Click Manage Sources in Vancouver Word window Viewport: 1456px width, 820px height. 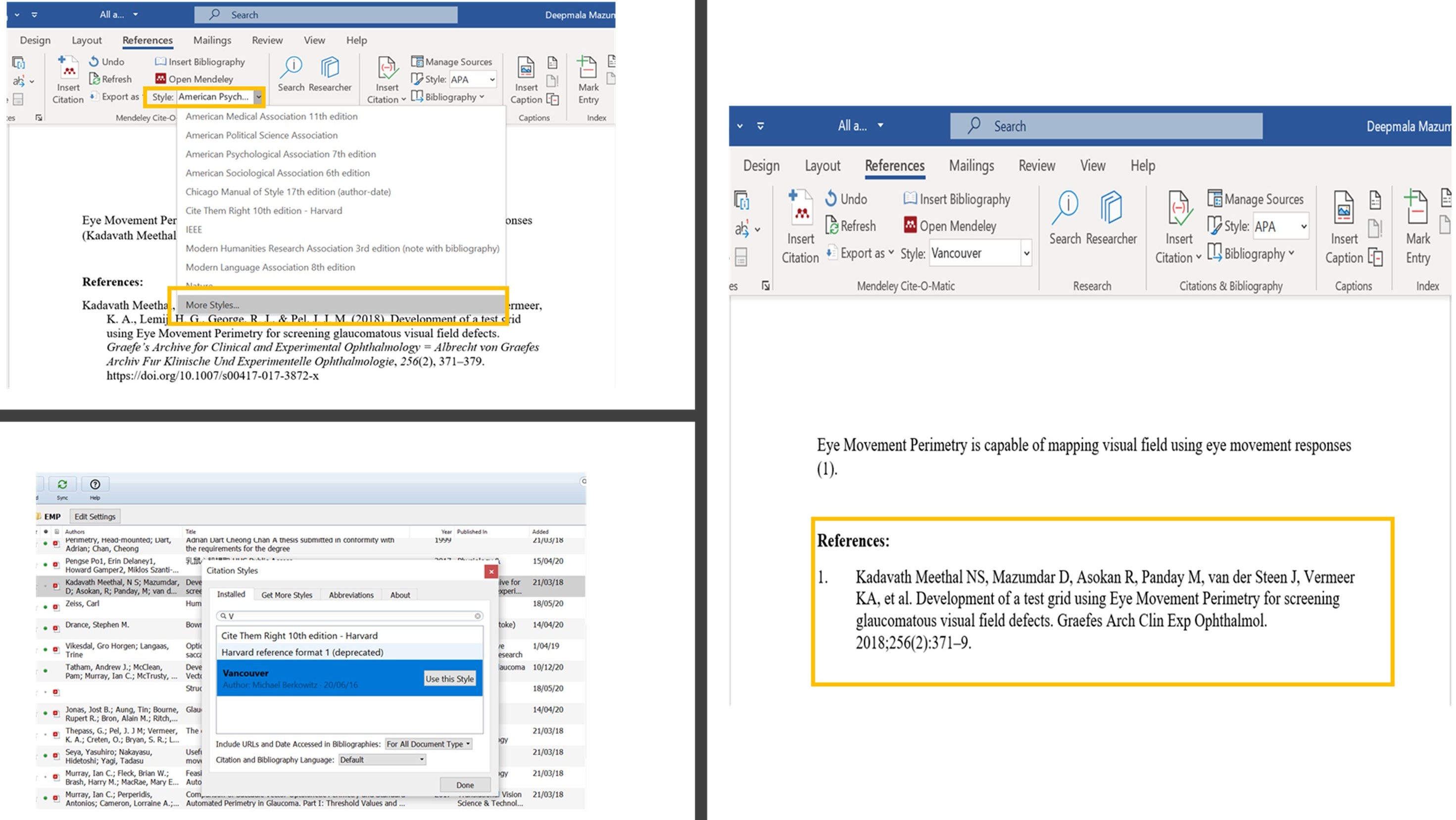(x=1256, y=199)
